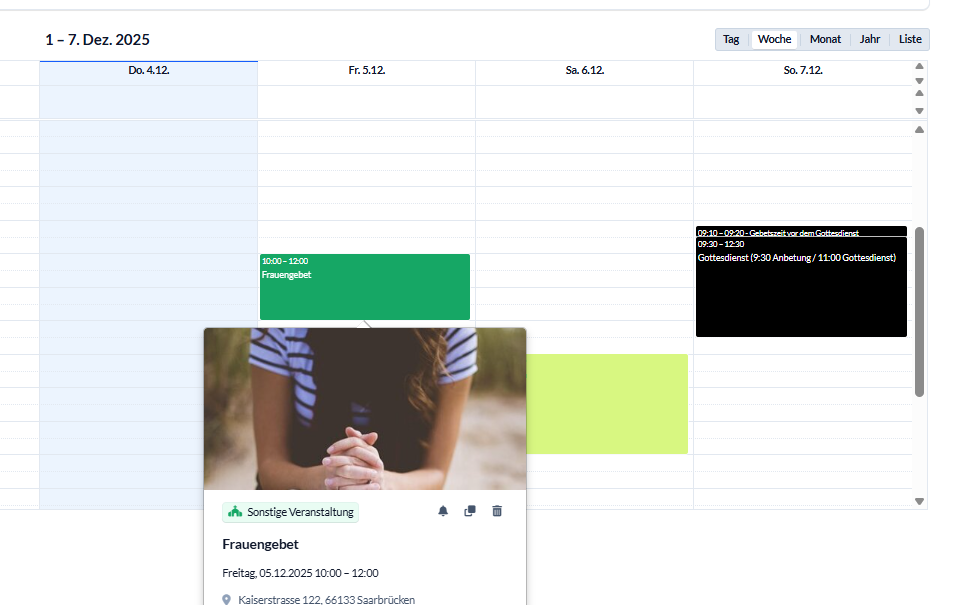The width and height of the screenshot is (954, 605).
Task: Select the Woche view tab
Action: pos(774,39)
